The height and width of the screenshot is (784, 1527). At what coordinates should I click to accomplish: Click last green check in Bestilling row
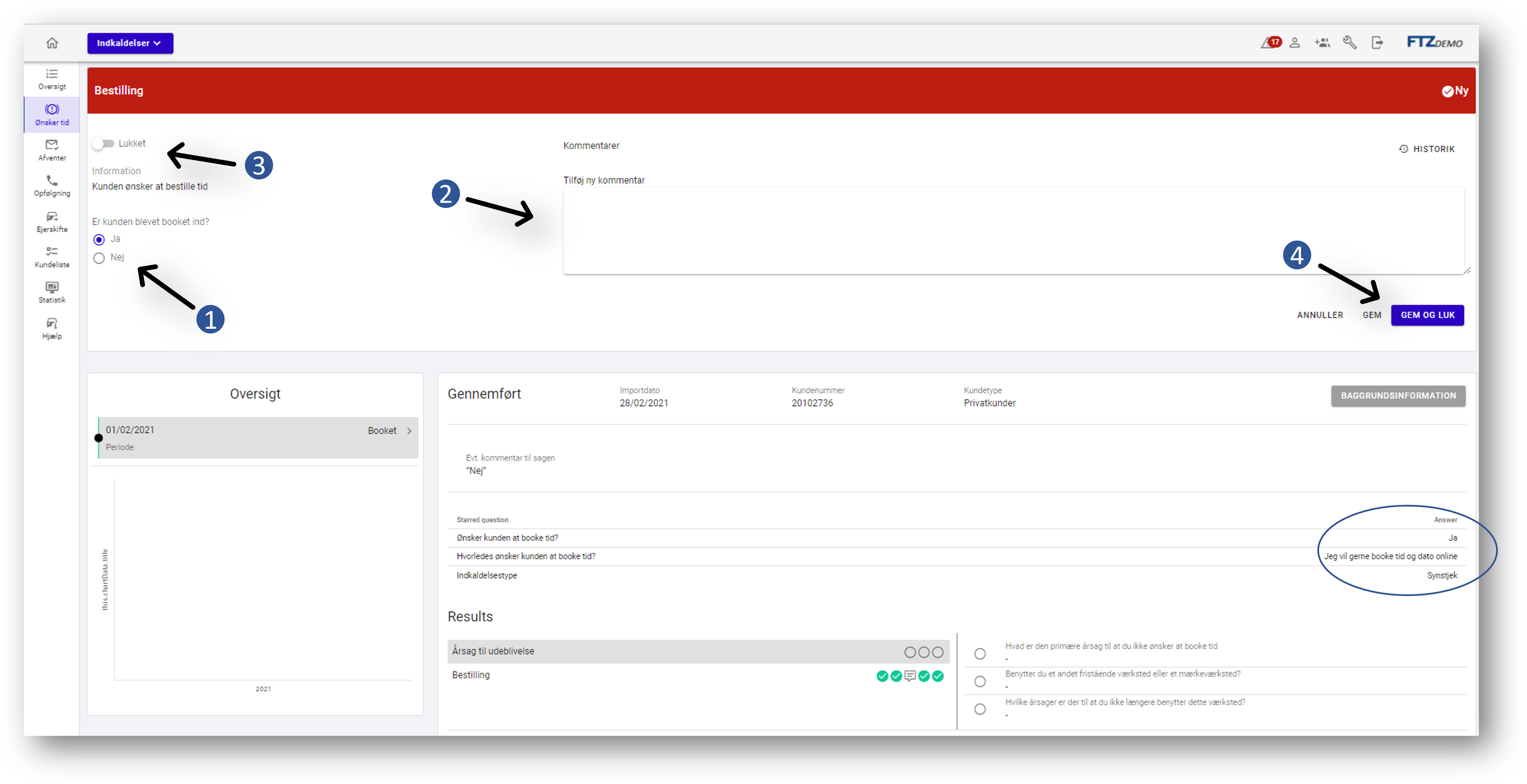tap(938, 675)
